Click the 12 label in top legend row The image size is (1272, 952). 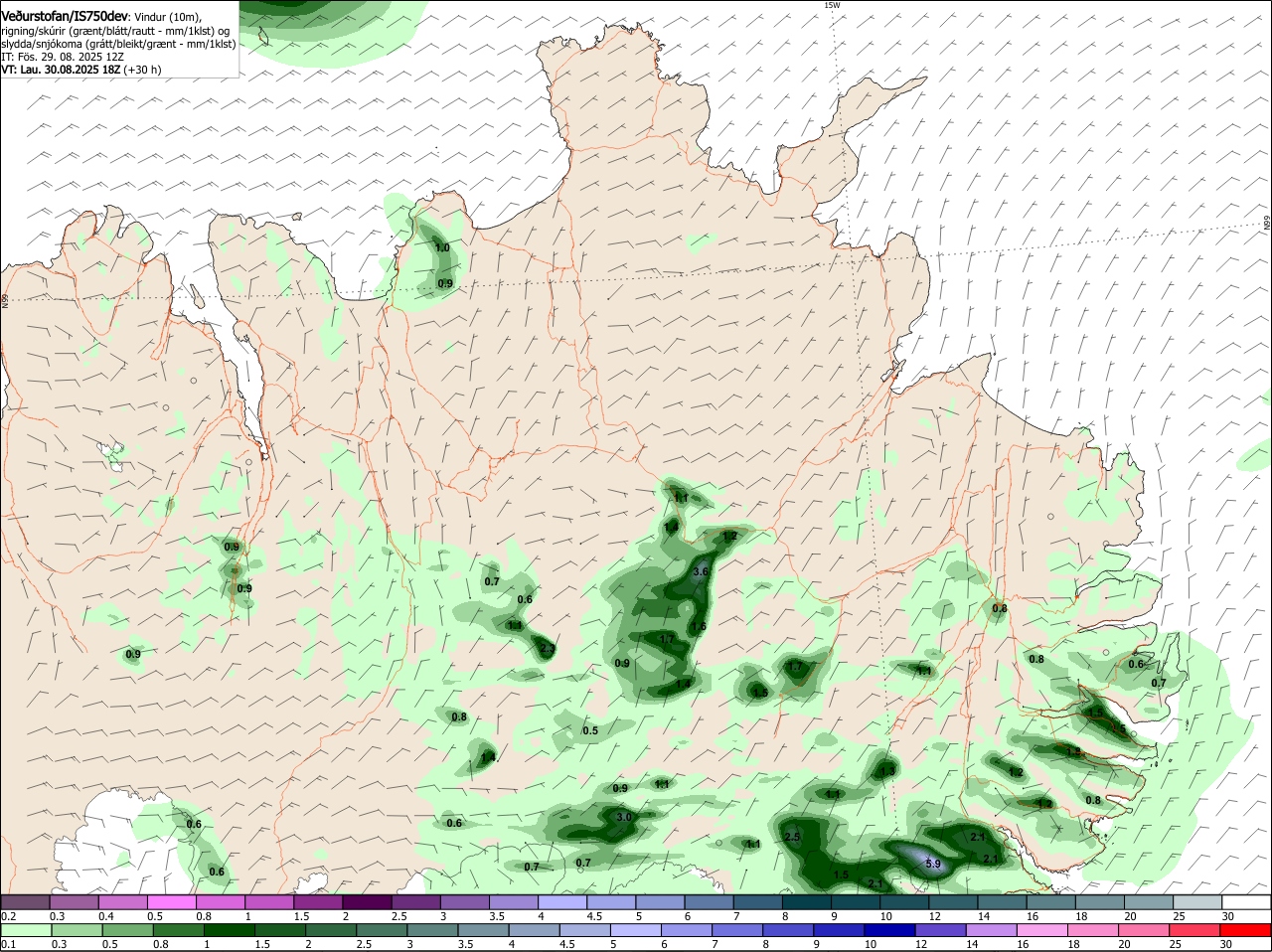click(935, 916)
